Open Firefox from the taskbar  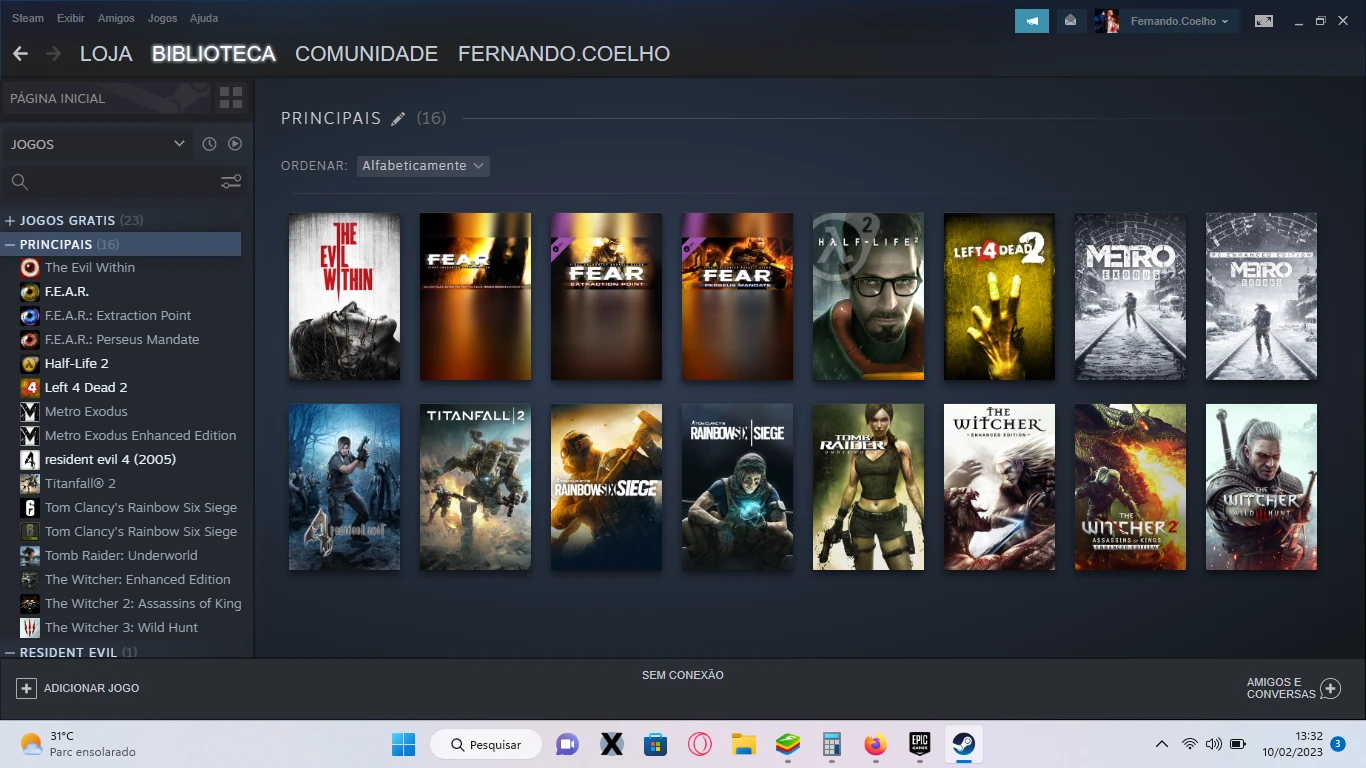coord(876,744)
